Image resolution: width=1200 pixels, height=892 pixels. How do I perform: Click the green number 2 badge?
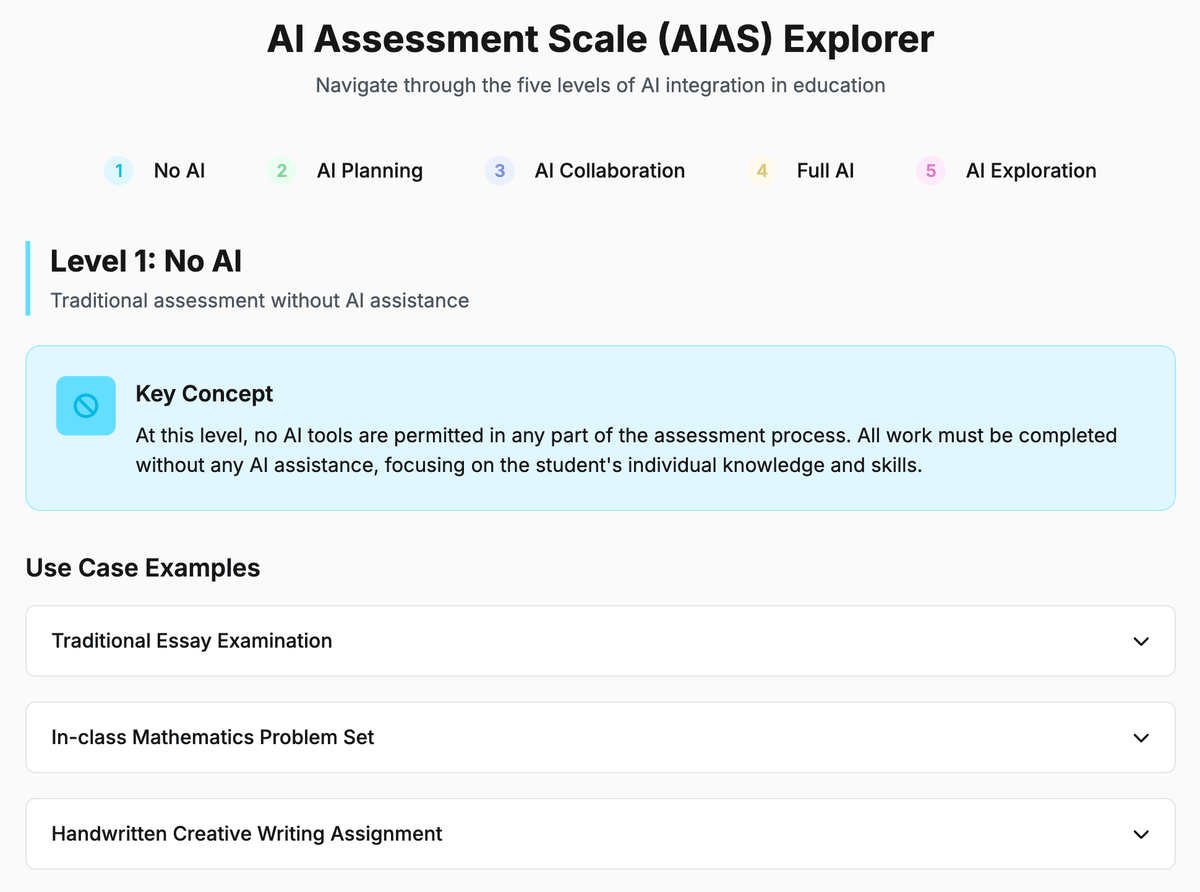click(282, 171)
